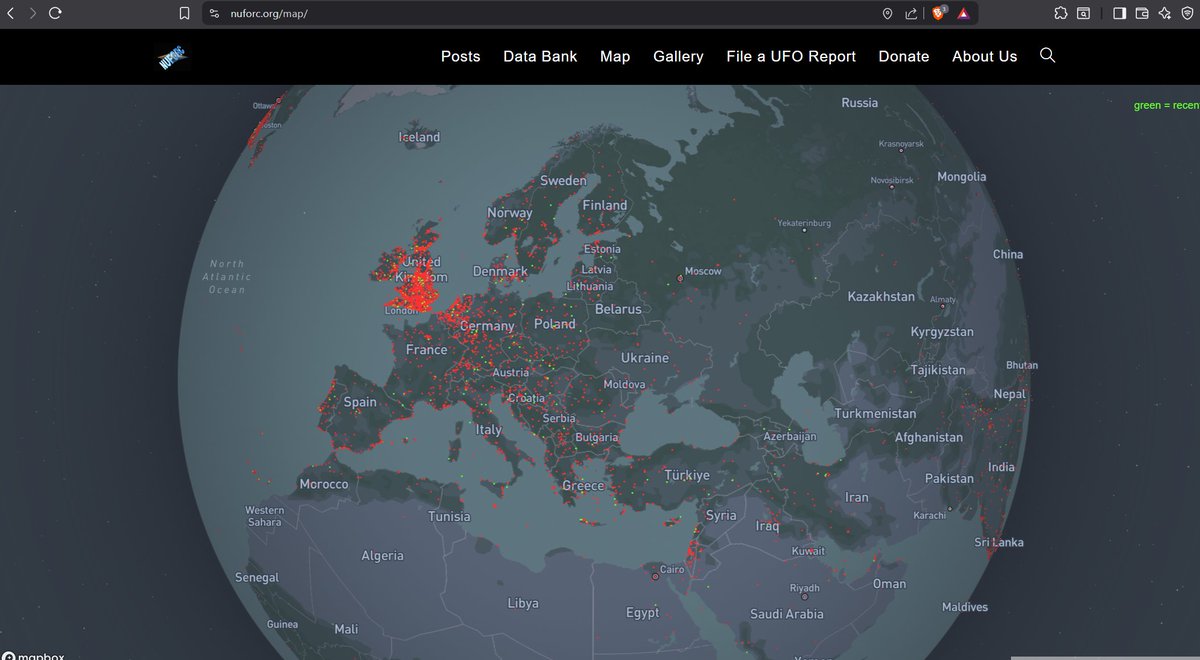Viewport: 1200px width, 660px height.
Task: Click the Türkiye label on the map
Action: pos(687,475)
